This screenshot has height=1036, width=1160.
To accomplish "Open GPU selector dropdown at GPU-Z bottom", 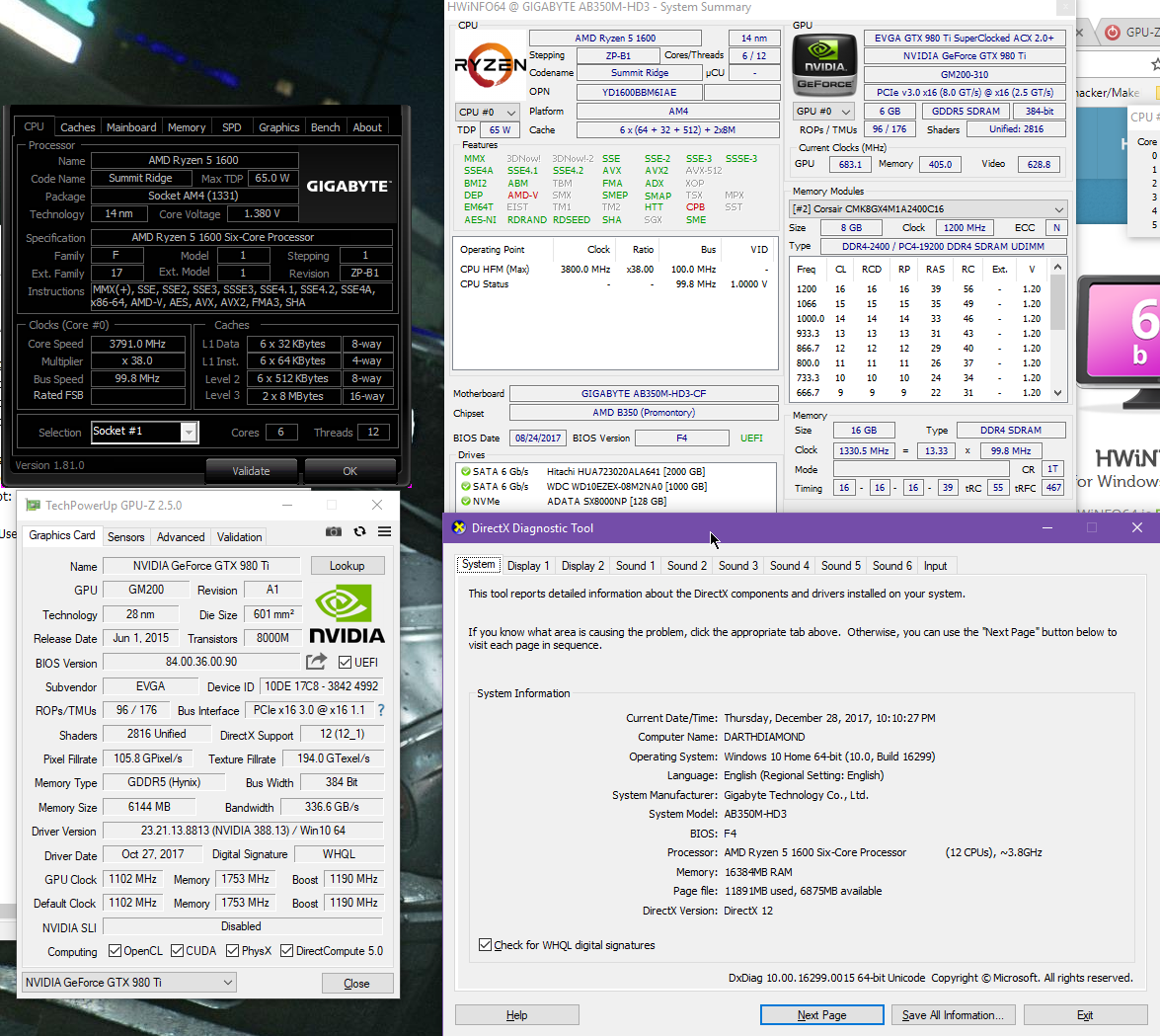I will point(129,982).
